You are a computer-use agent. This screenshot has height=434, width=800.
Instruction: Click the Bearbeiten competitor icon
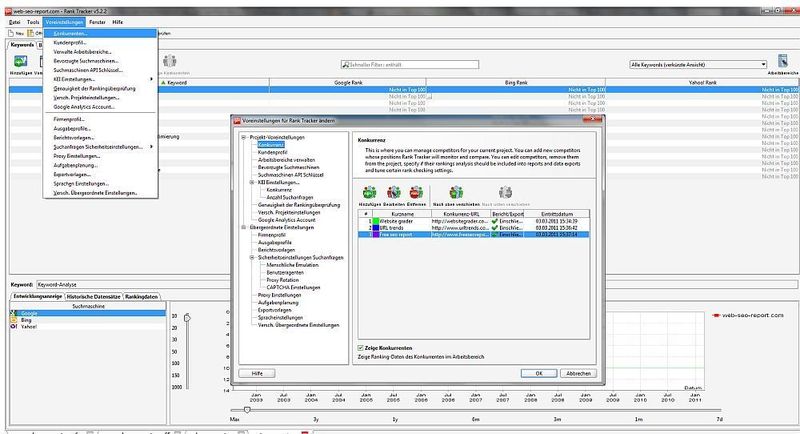pos(393,193)
